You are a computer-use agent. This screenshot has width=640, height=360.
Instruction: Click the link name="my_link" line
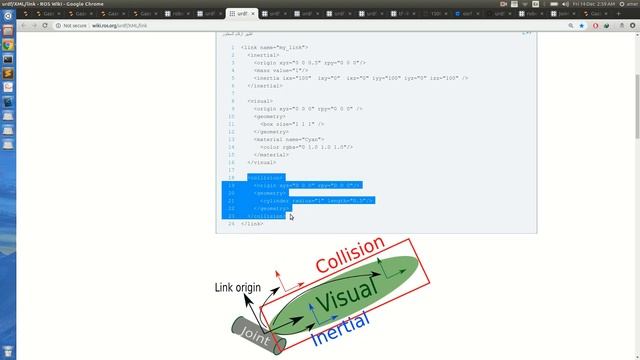274,47
